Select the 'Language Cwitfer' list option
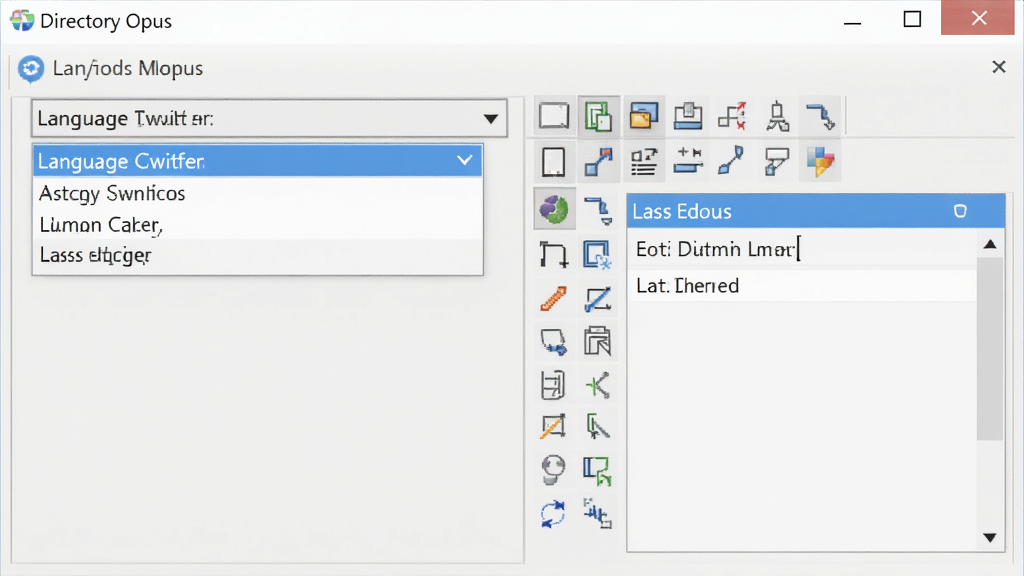This screenshot has width=1024, height=576. (257, 161)
